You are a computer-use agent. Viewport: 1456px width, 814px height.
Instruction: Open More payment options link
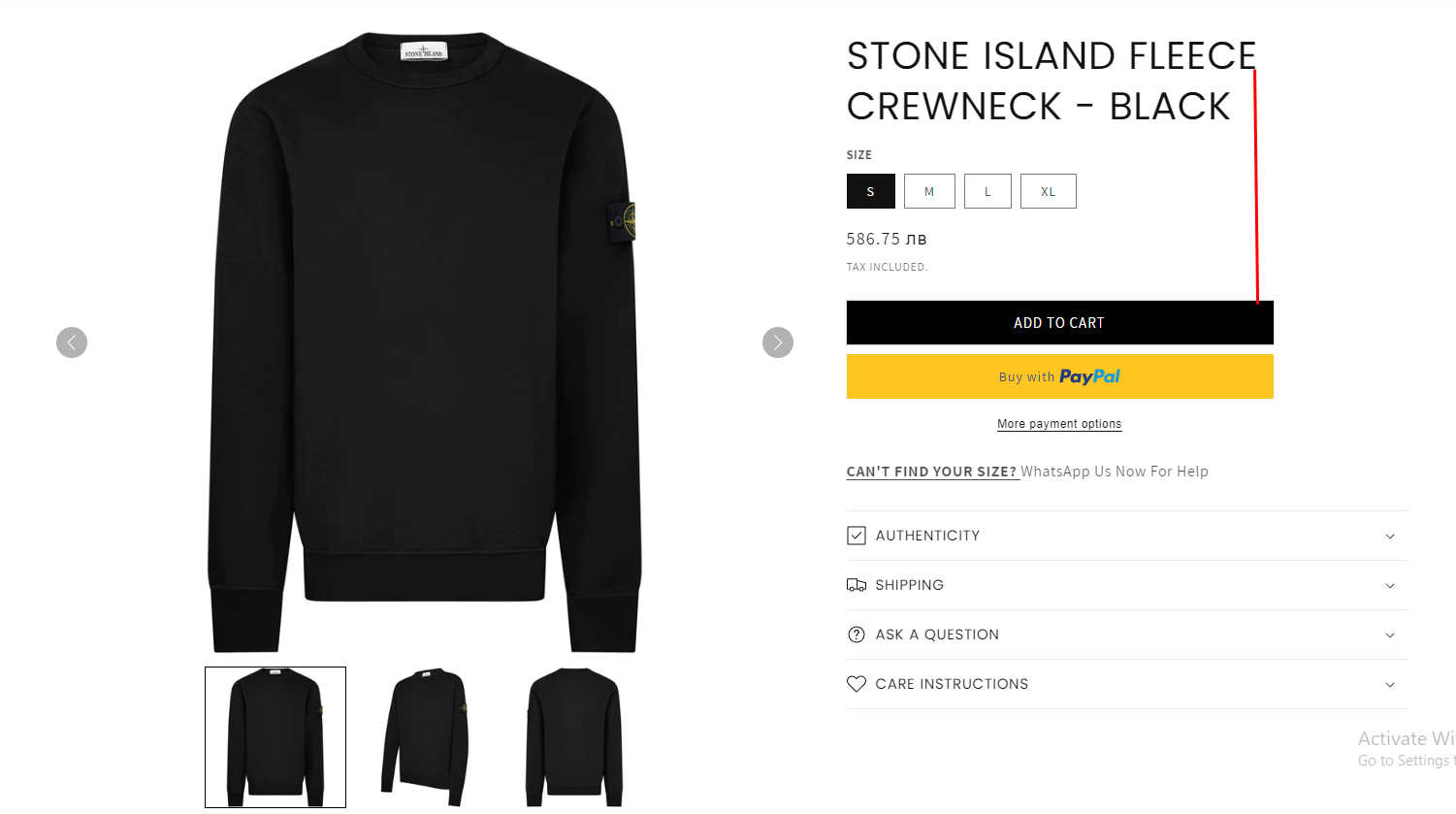point(1059,424)
